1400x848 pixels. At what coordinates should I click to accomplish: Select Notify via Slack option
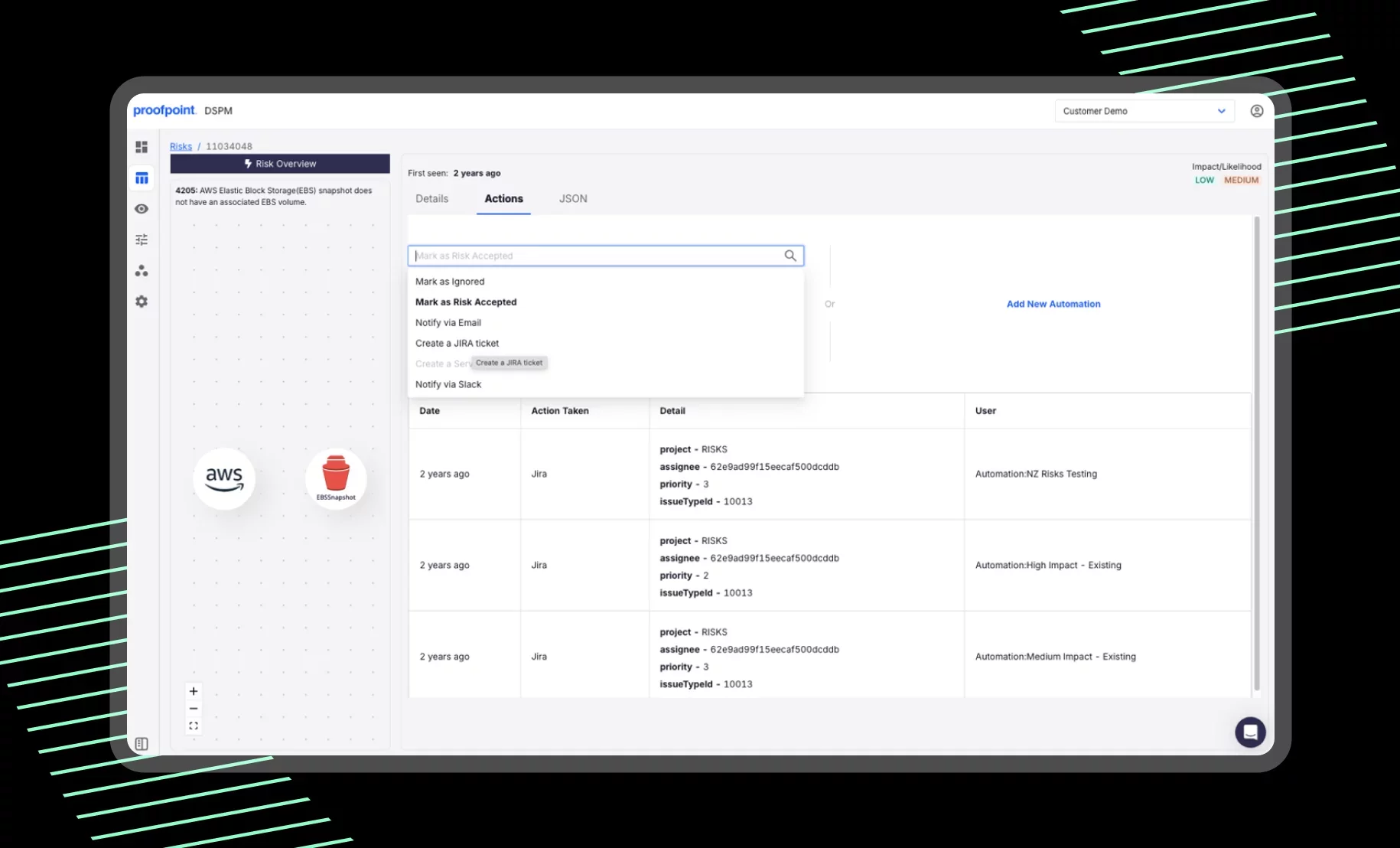click(x=448, y=384)
